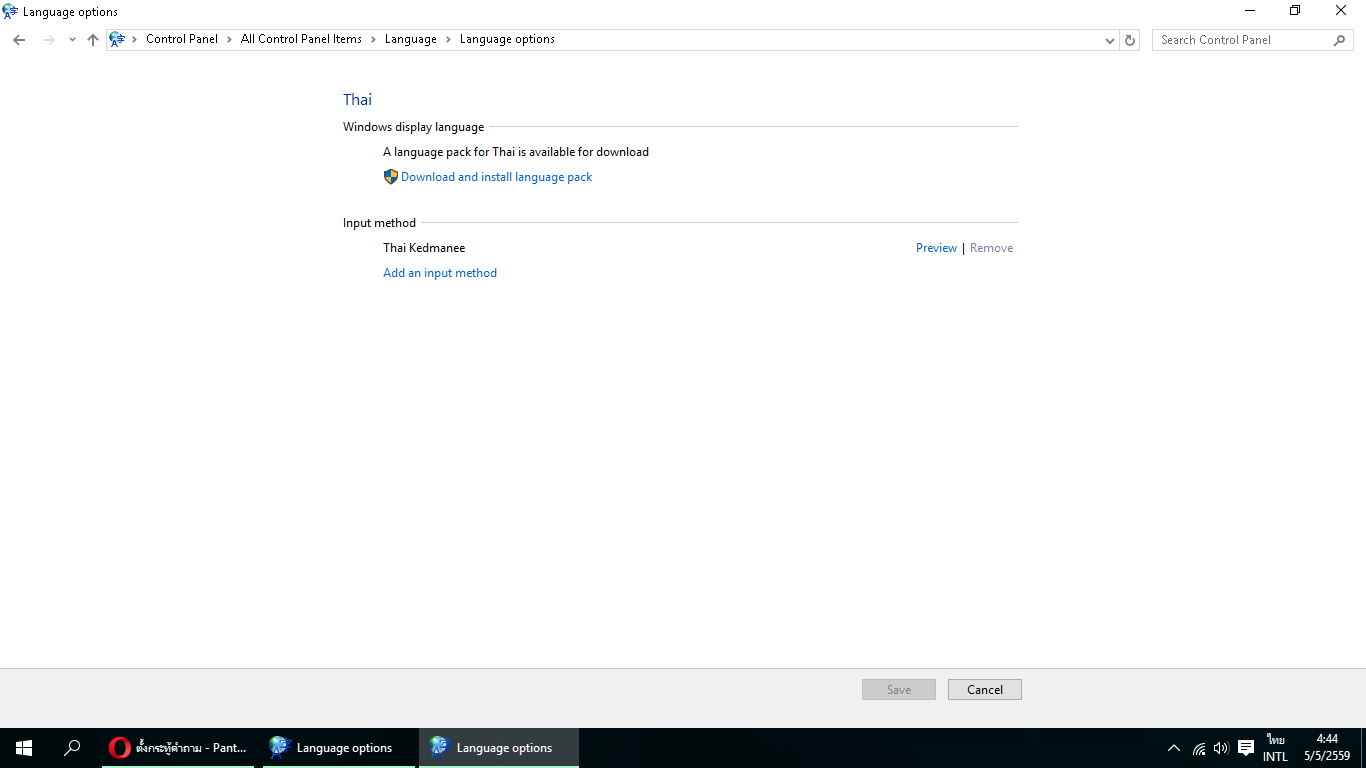
Task: Click the Windows display language section label
Action: (413, 127)
